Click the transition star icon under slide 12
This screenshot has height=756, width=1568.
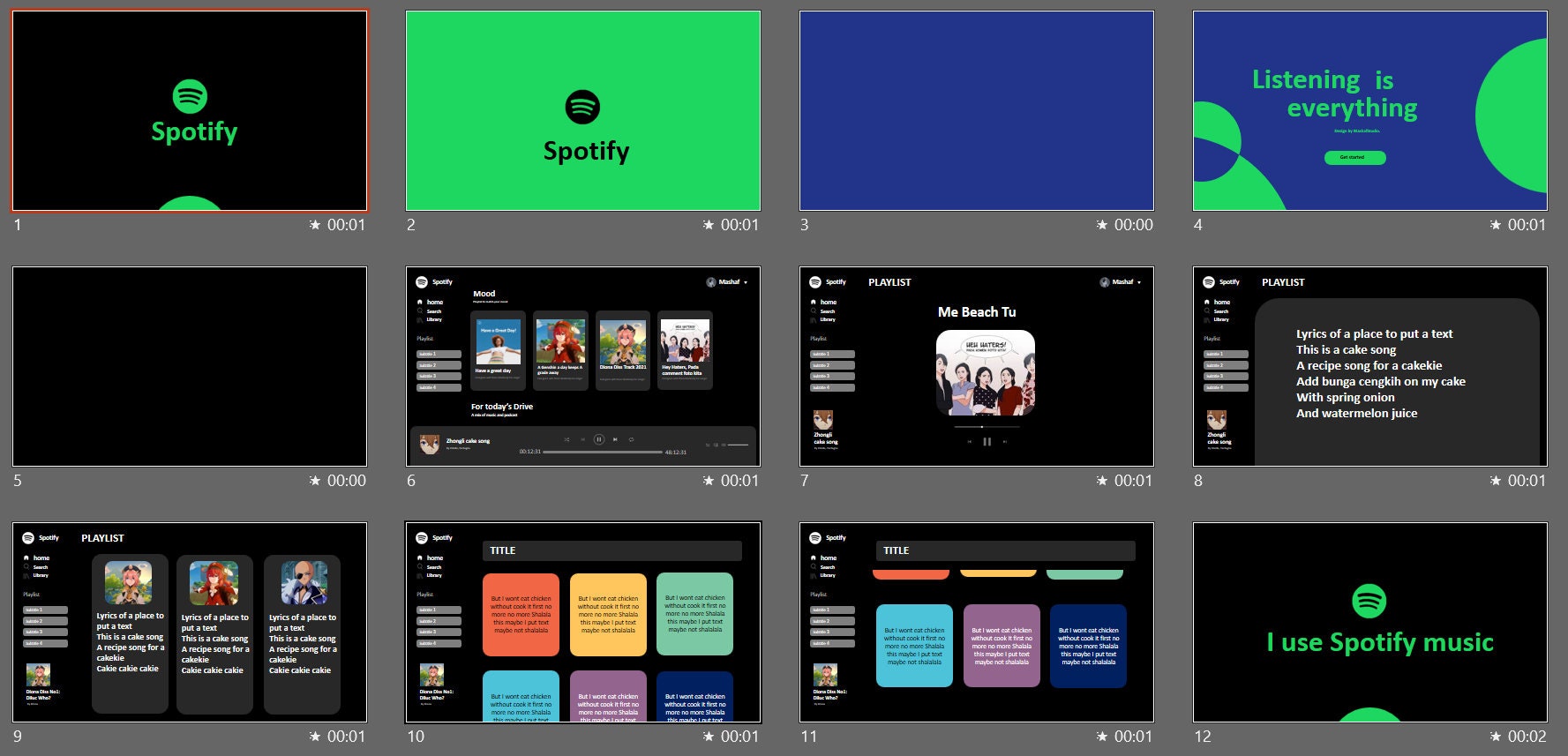pos(1496,737)
